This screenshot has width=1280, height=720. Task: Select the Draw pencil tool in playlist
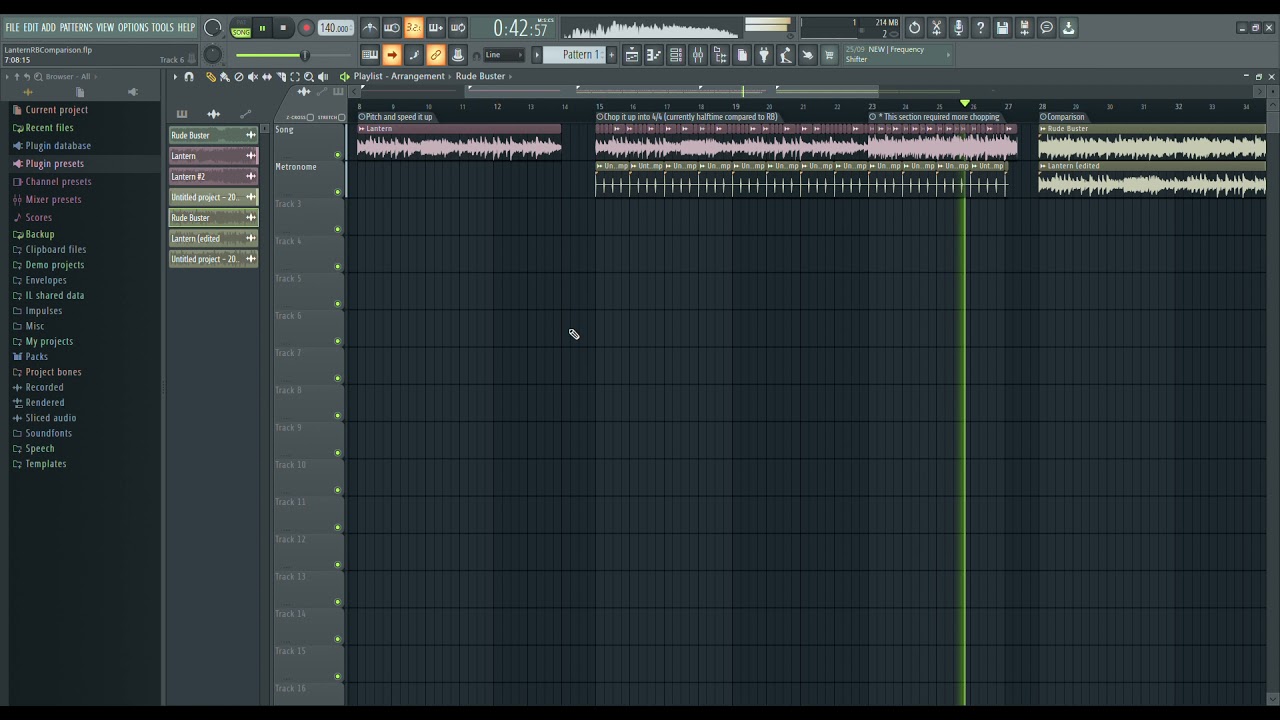click(x=211, y=77)
